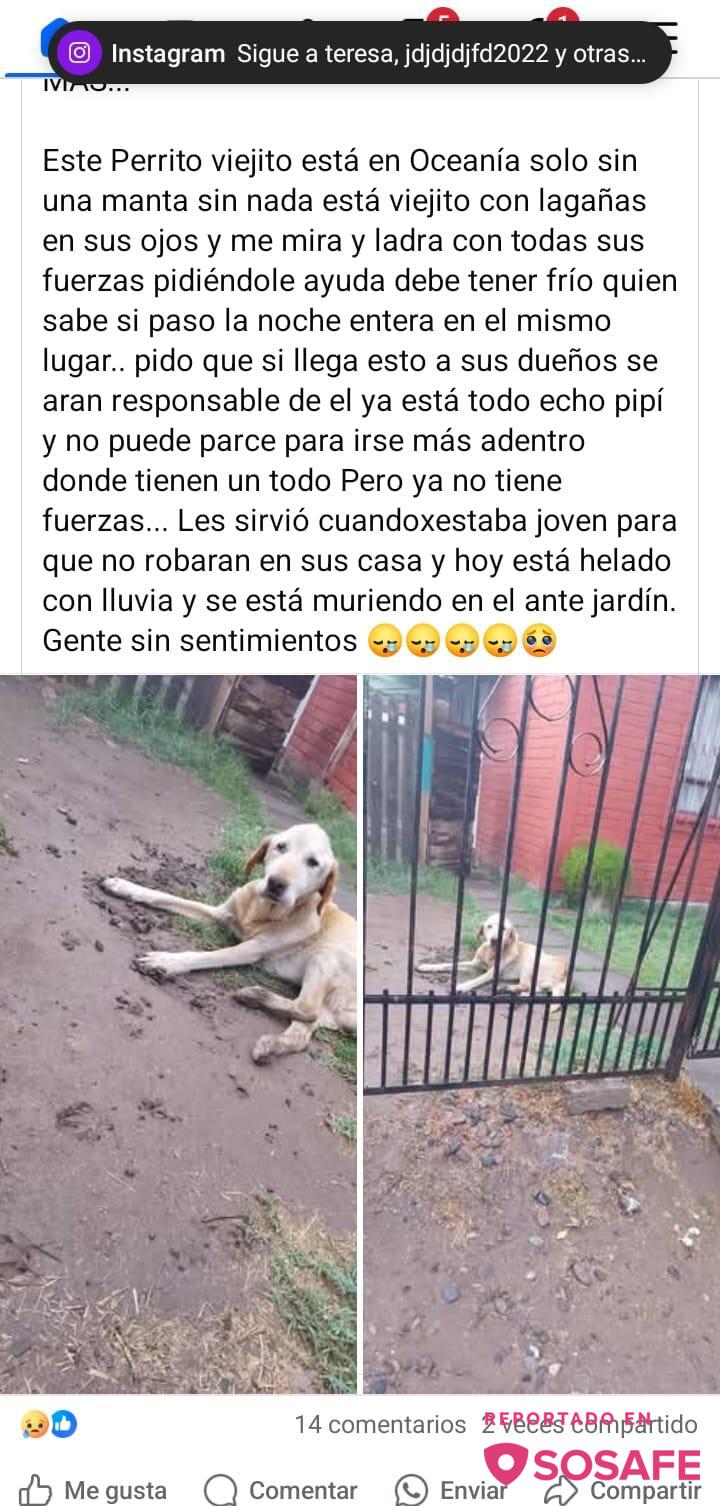The height and width of the screenshot is (1506, 720).
Task: Tap the thumbs-up Me gusta icon
Action: [x=37, y=1489]
